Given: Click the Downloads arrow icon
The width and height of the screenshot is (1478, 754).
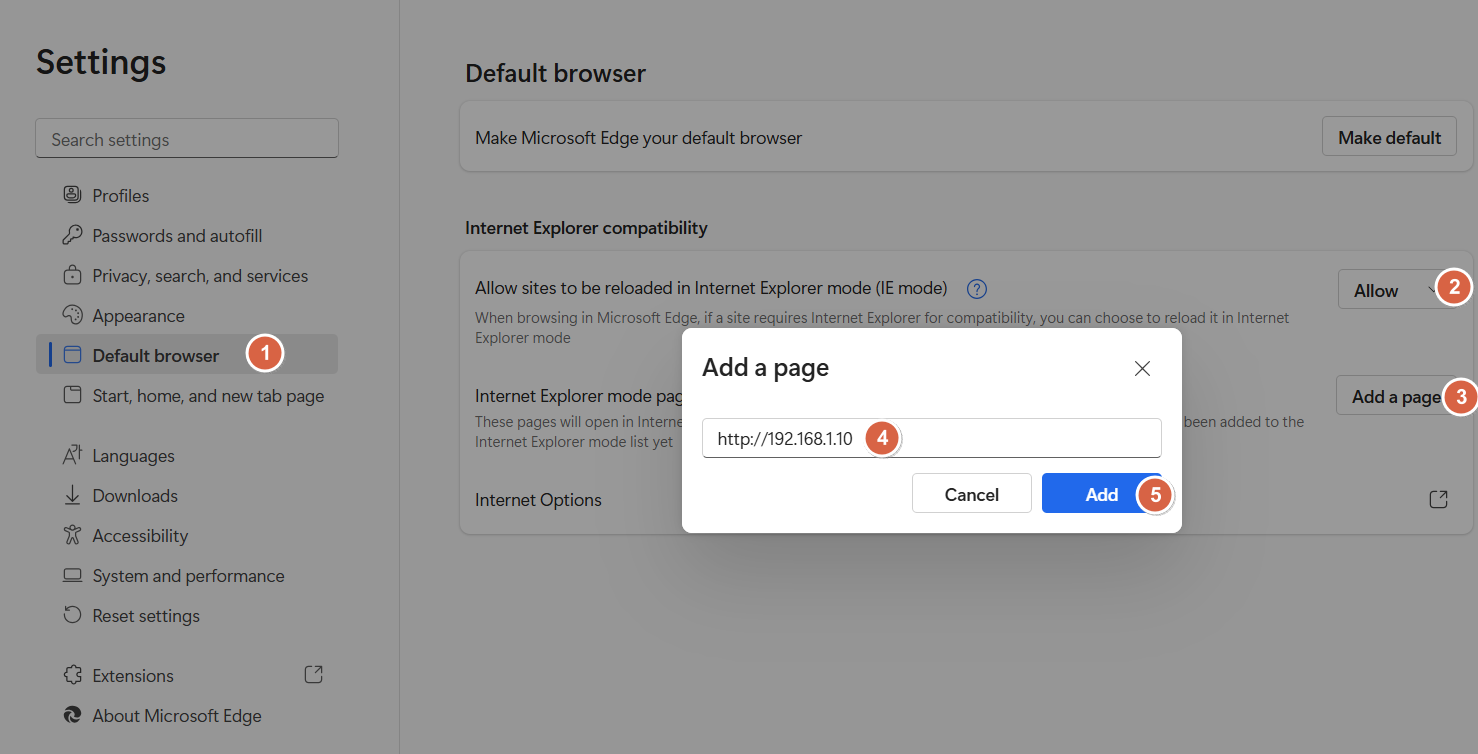Looking at the screenshot, I should click(x=72, y=495).
